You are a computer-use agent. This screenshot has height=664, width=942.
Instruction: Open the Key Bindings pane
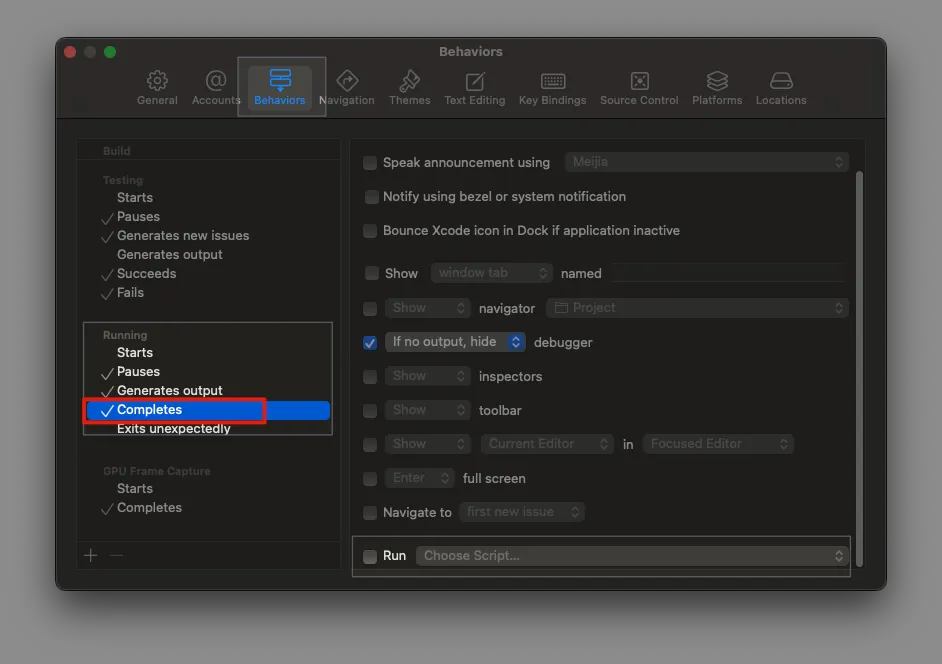point(552,88)
